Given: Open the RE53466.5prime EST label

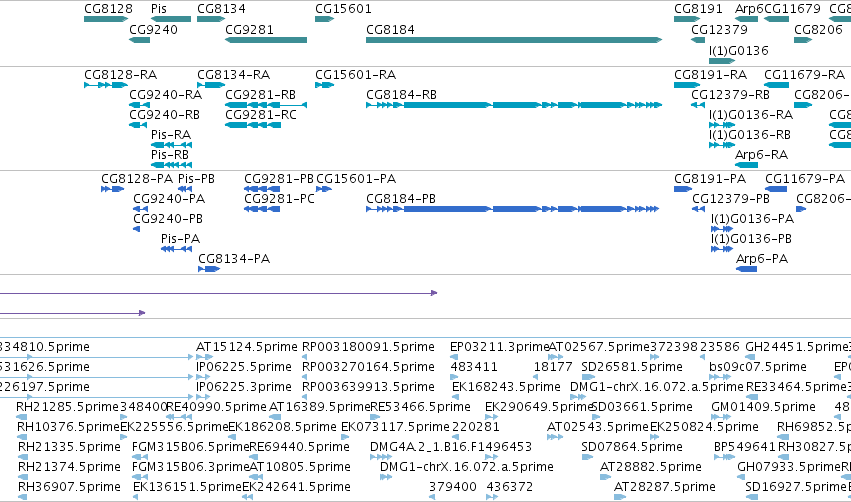Looking at the screenshot, I should coord(421,407).
